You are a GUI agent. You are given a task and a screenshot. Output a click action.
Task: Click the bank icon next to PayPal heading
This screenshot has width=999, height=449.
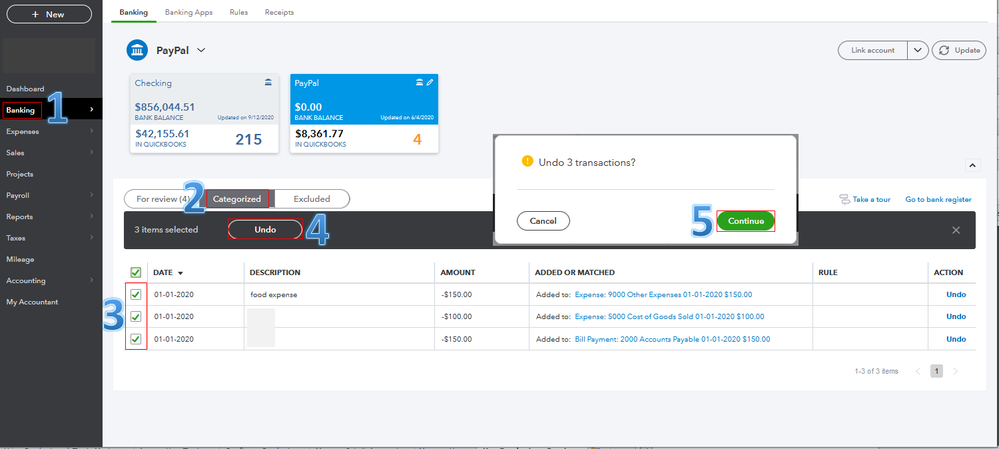point(137,50)
